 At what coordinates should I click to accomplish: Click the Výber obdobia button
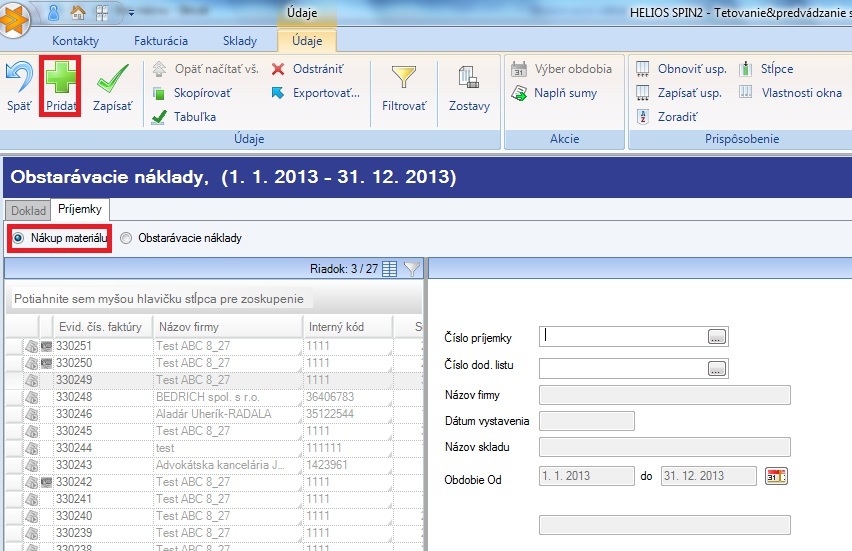pos(562,69)
